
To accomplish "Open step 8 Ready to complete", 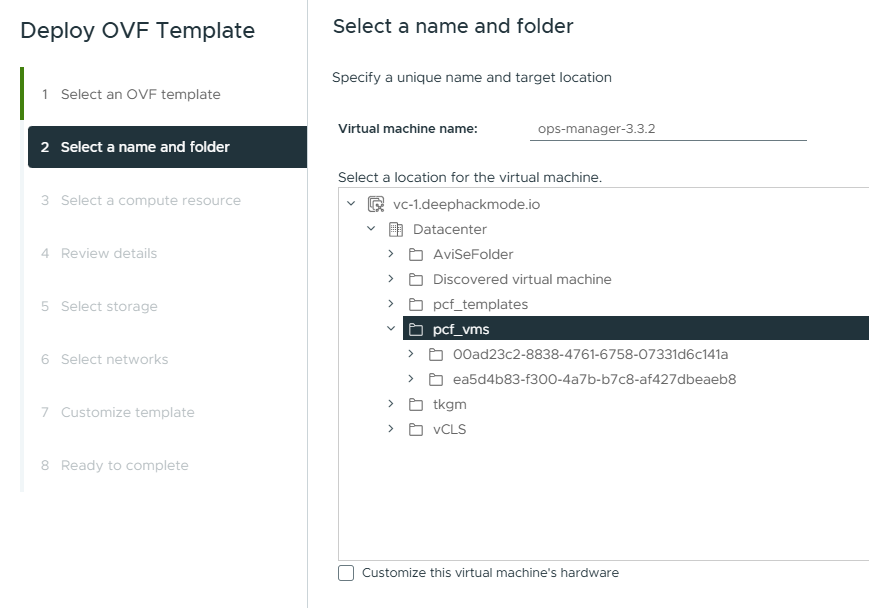I will tap(115, 466).
